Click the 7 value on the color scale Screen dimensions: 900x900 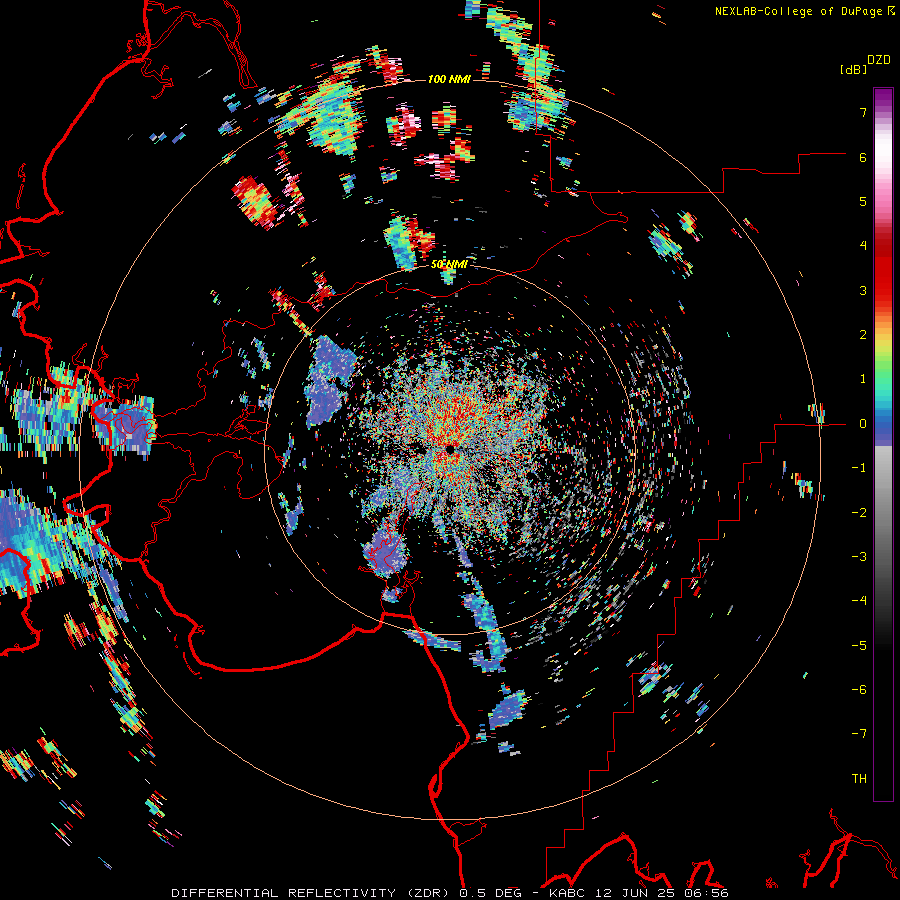click(863, 112)
